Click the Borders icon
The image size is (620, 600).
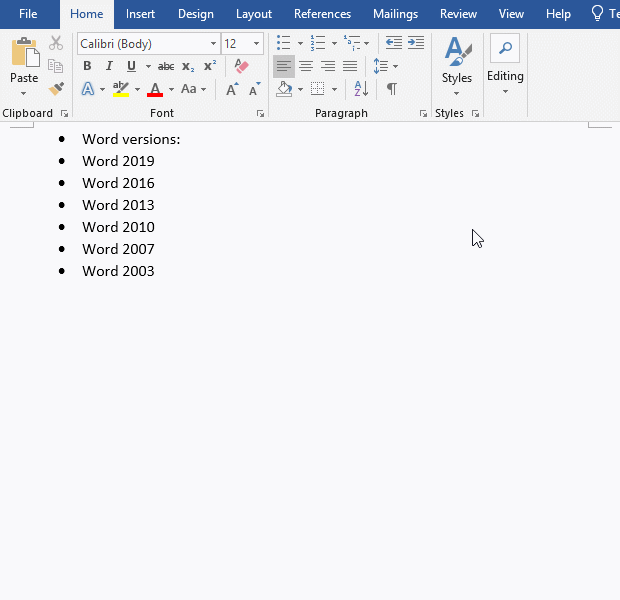(318, 89)
